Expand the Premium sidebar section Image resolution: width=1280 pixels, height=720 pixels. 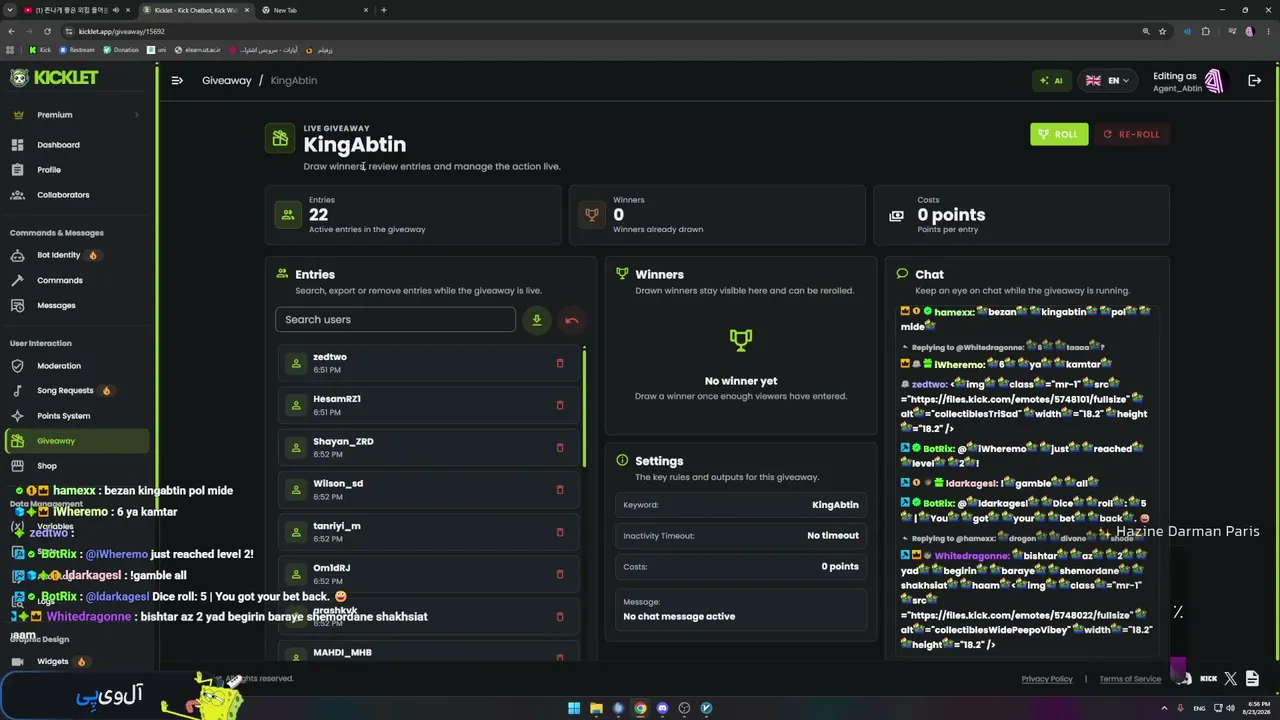coord(75,115)
